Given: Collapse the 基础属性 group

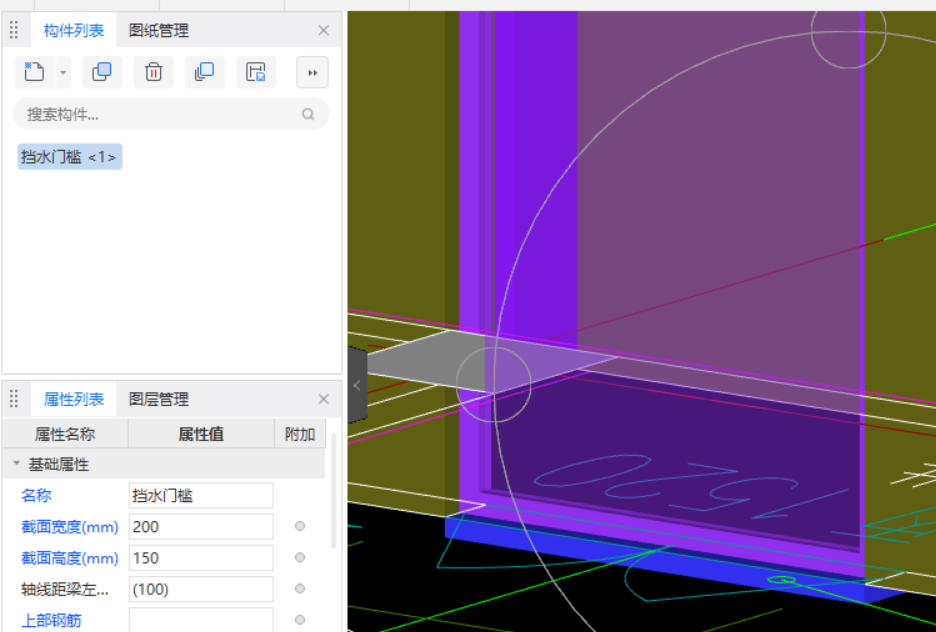Looking at the screenshot, I should click(17, 463).
